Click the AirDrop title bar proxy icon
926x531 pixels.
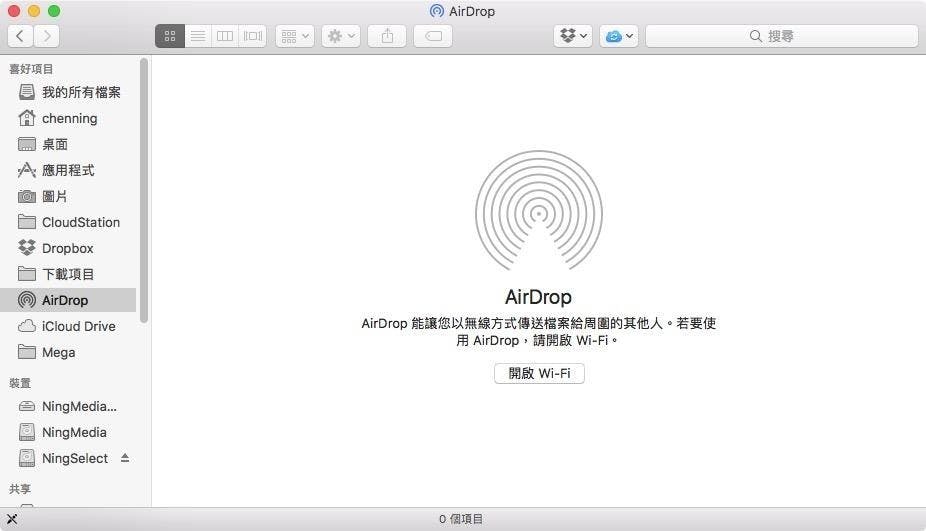pyautogui.click(x=436, y=11)
